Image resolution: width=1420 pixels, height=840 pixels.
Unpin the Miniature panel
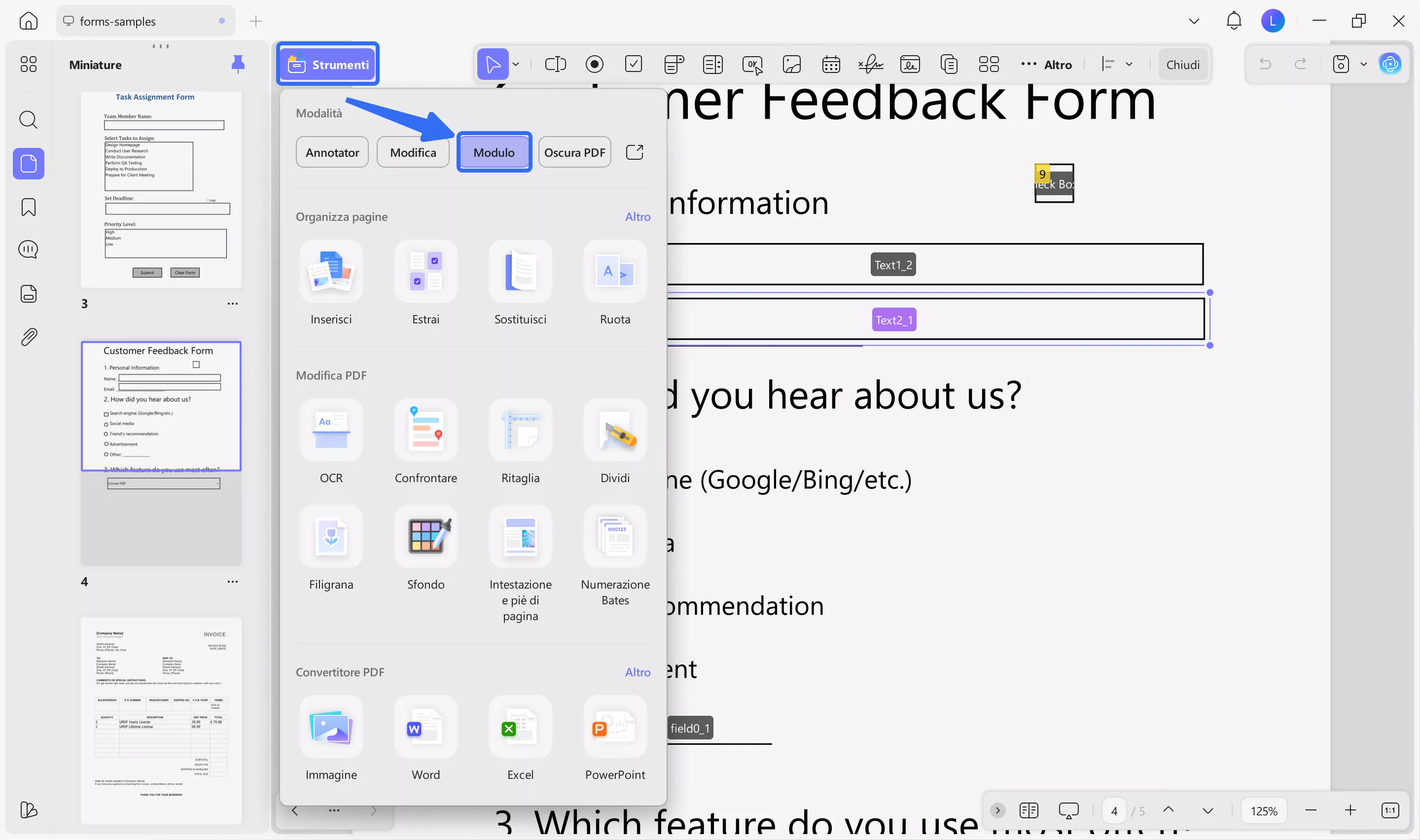[238, 65]
